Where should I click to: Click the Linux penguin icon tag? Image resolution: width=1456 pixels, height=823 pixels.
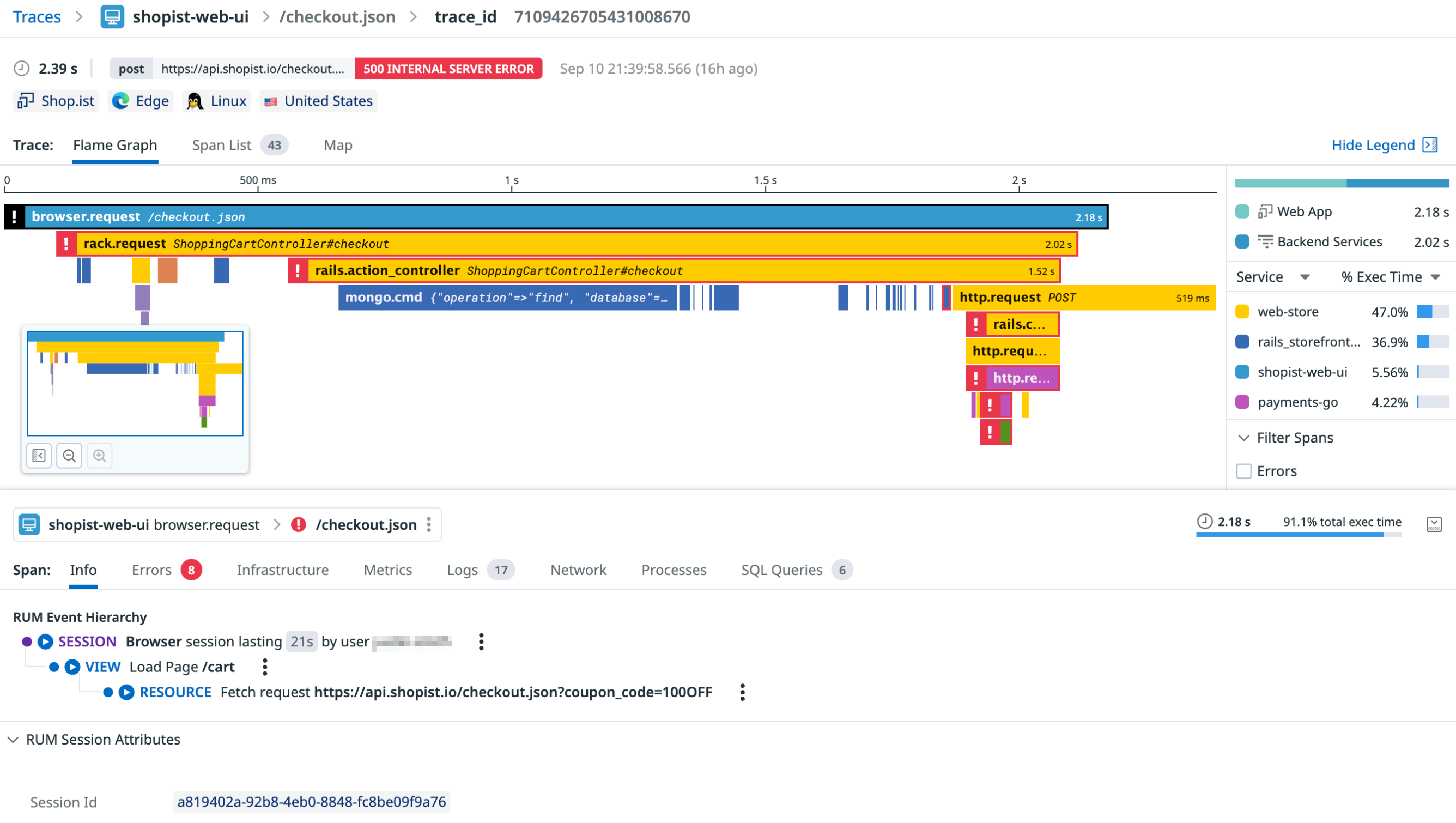(x=195, y=101)
